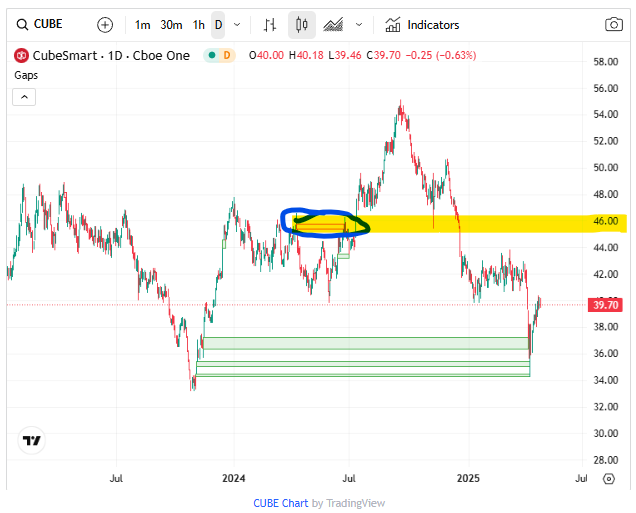
Task: Select the D daily timeframe
Action: point(218,25)
